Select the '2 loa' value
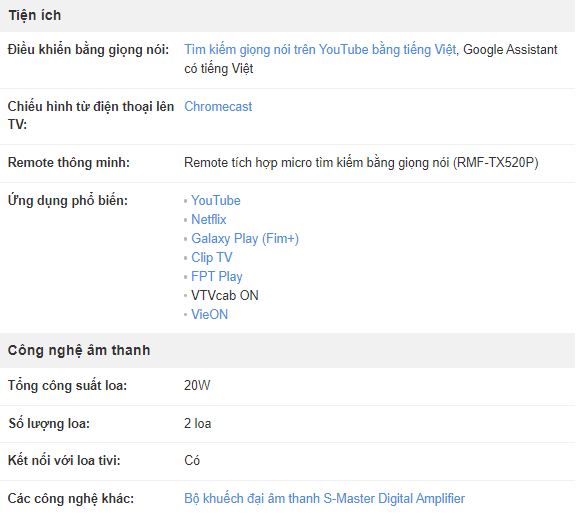Image resolution: width=576 pixels, height=516 pixels. click(198, 423)
